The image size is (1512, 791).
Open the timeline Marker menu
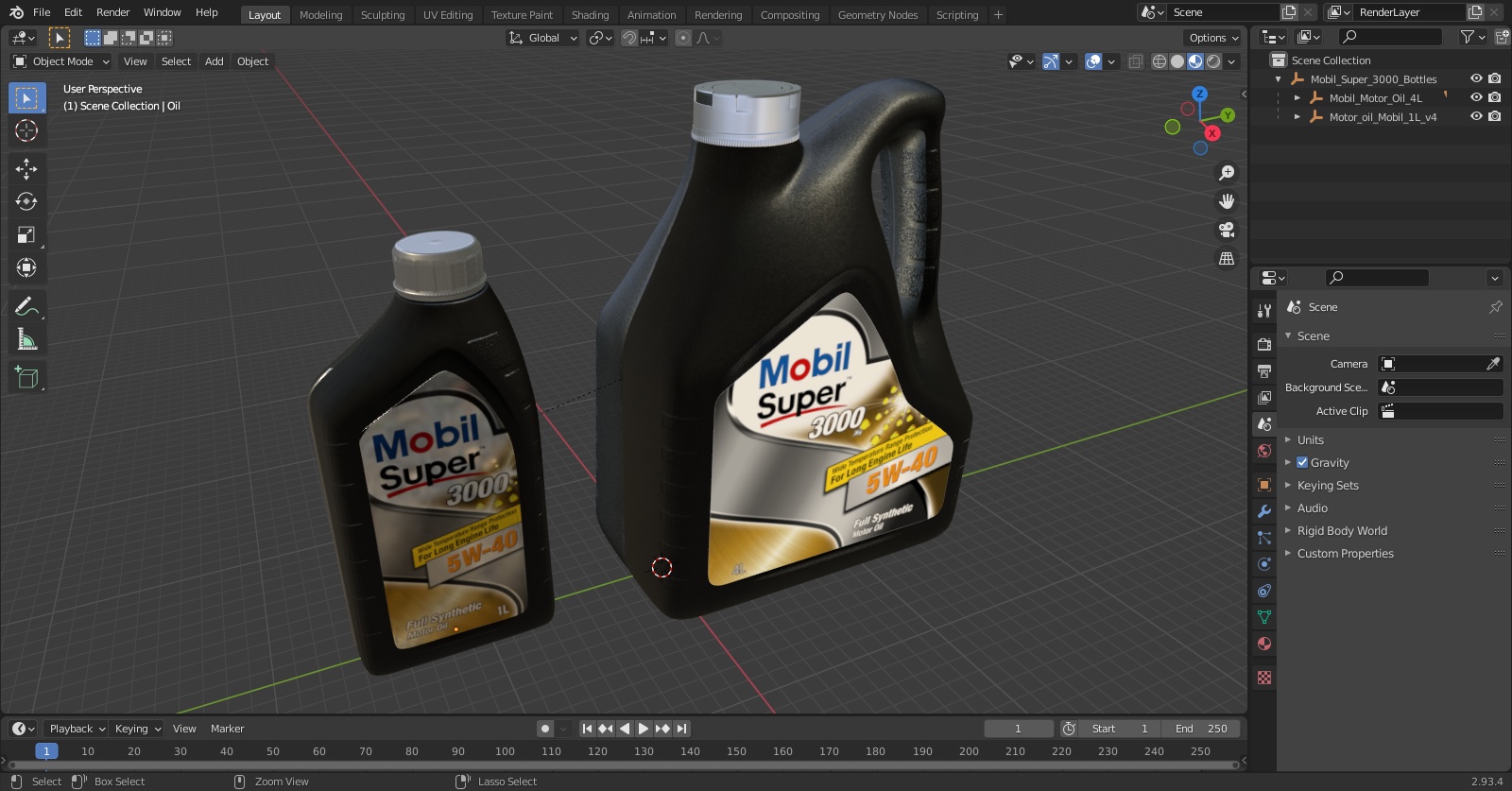(227, 729)
